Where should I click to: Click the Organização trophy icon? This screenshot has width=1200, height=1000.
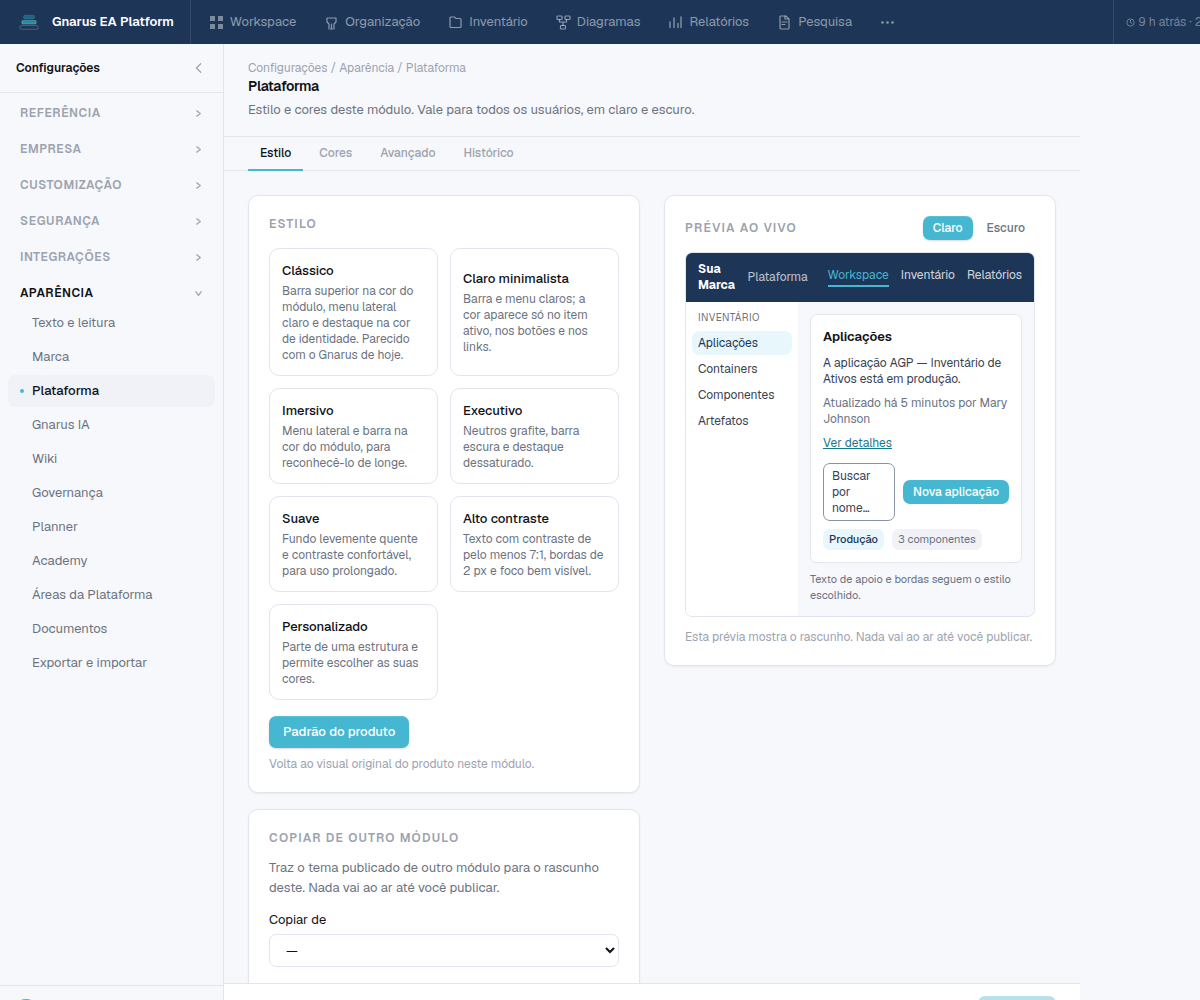[332, 22]
